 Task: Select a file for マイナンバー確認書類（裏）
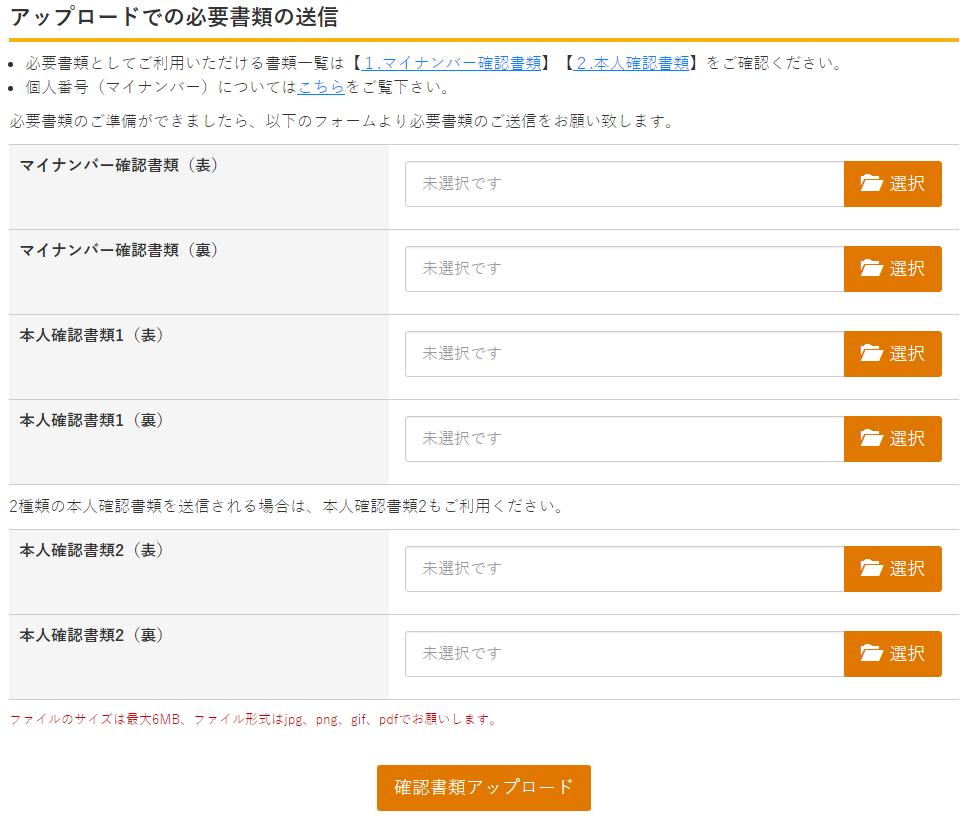click(x=892, y=268)
